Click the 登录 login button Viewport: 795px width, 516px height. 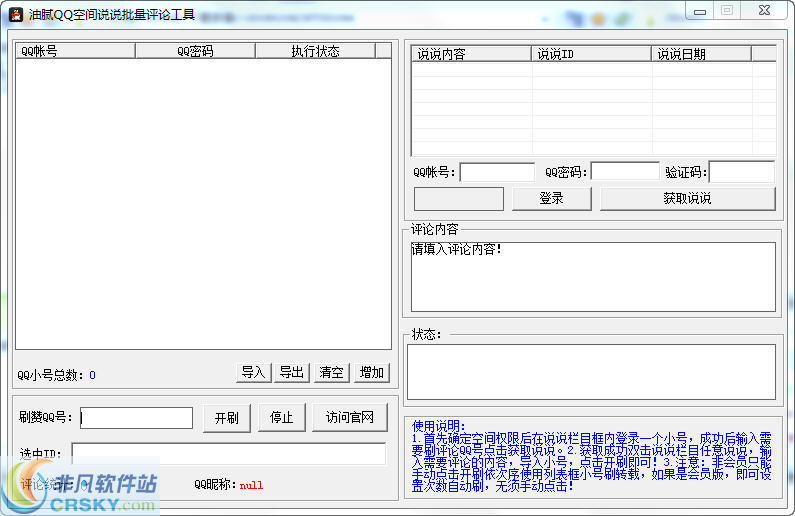coord(551,198)
